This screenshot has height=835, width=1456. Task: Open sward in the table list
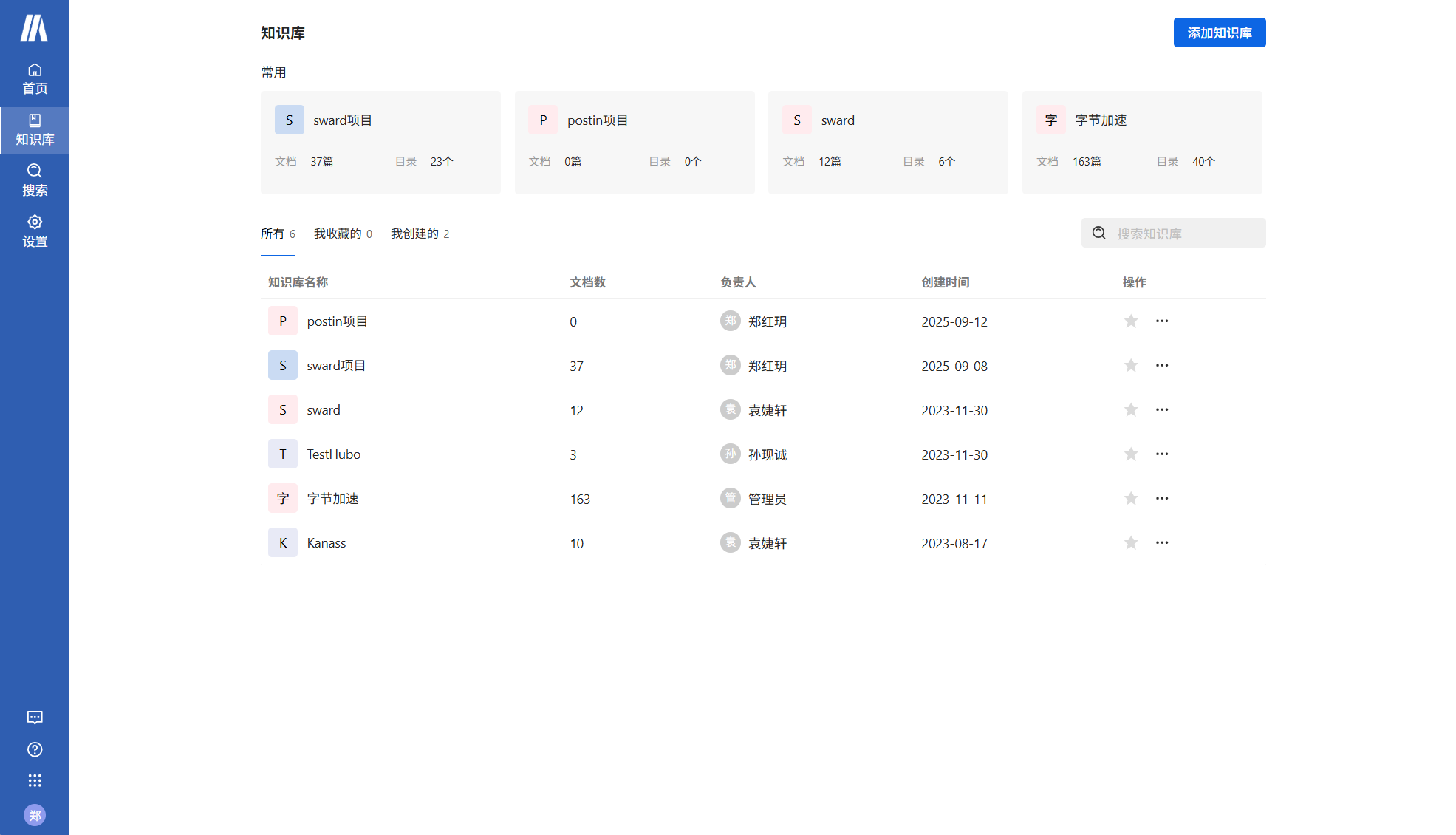(324, 409)
